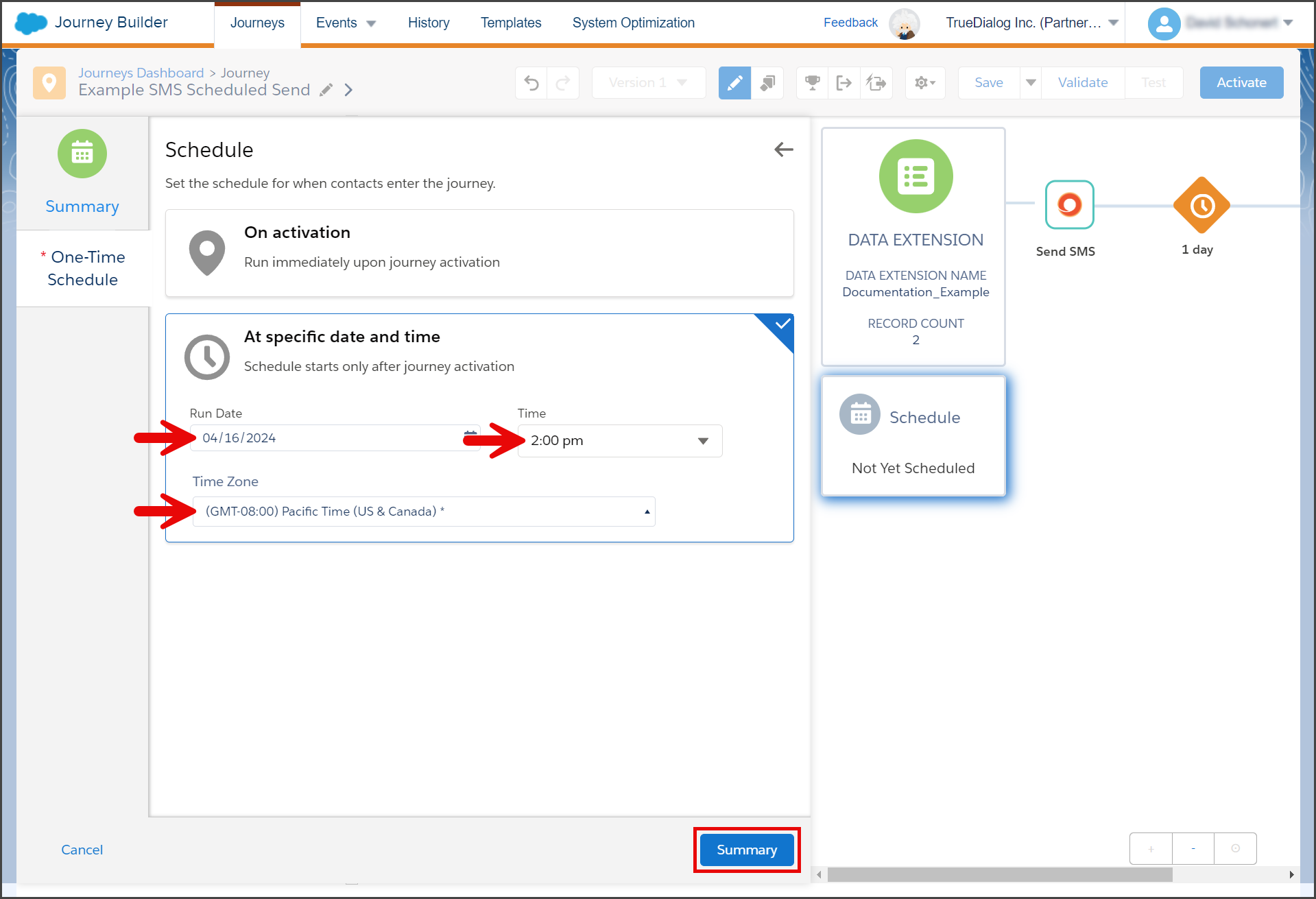
Task: Click the blue Summary button
Action: 747,850
